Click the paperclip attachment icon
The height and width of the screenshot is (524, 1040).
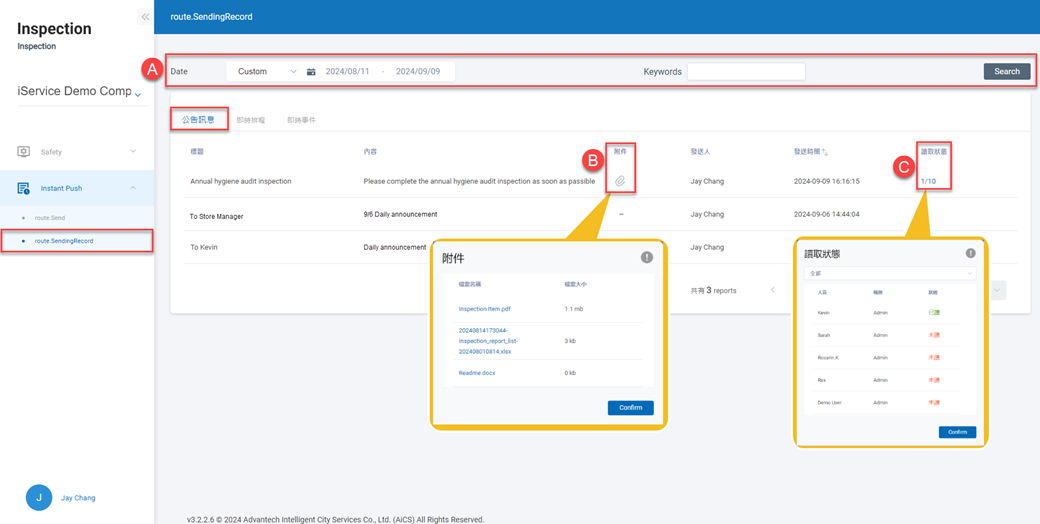(x=620, y=181)
